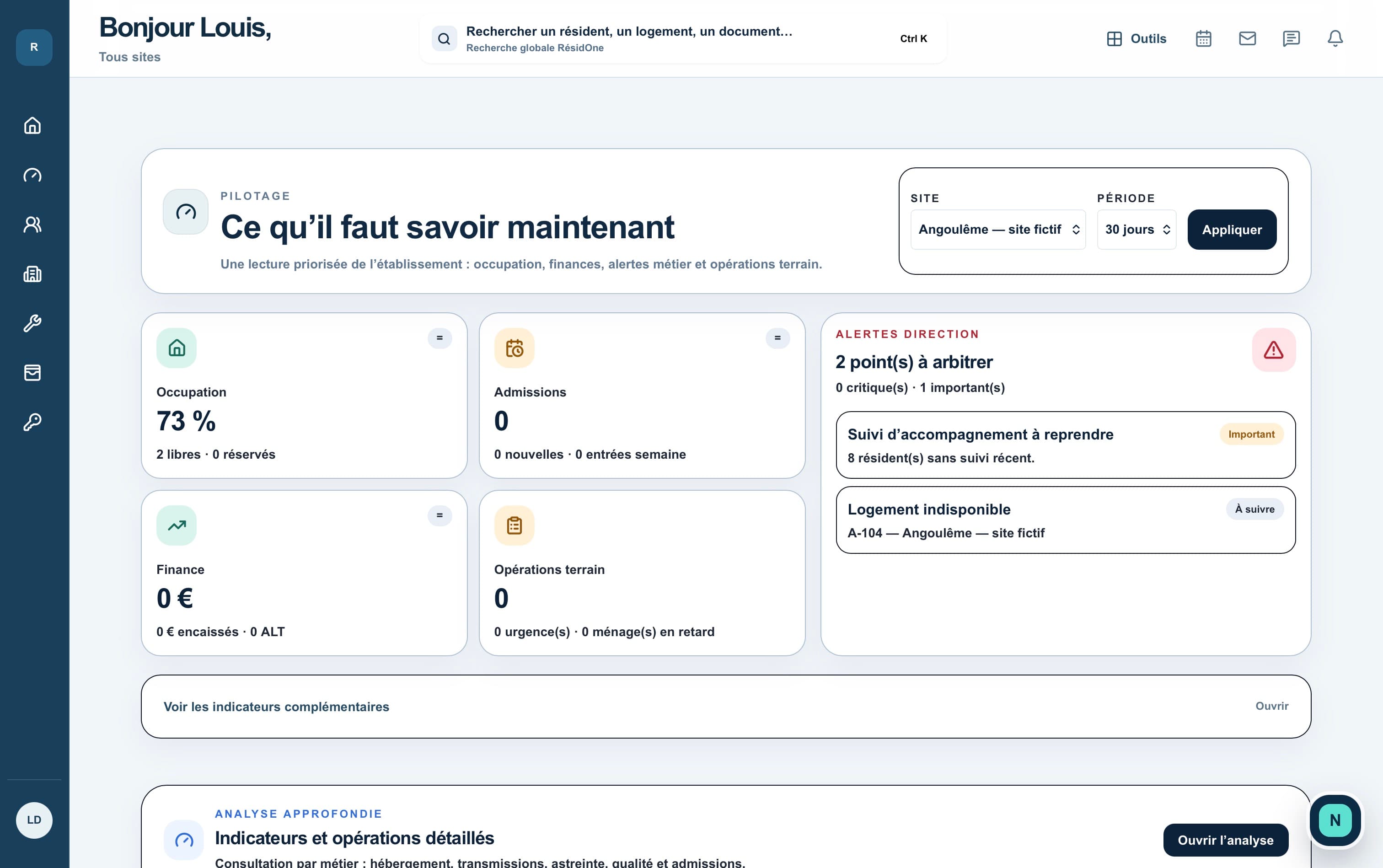Click the Occupation house icon
This screenshot has height=868, width=1383.
176,348
